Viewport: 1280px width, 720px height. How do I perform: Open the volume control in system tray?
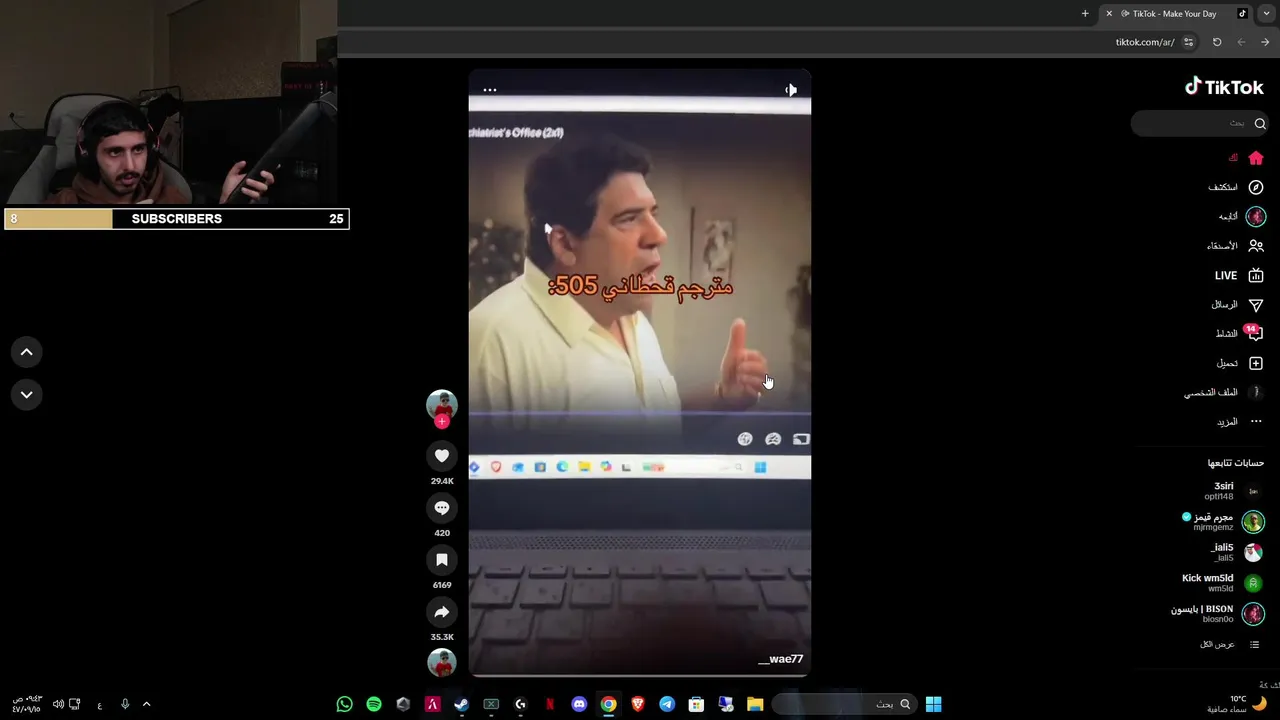click(58, 704)
